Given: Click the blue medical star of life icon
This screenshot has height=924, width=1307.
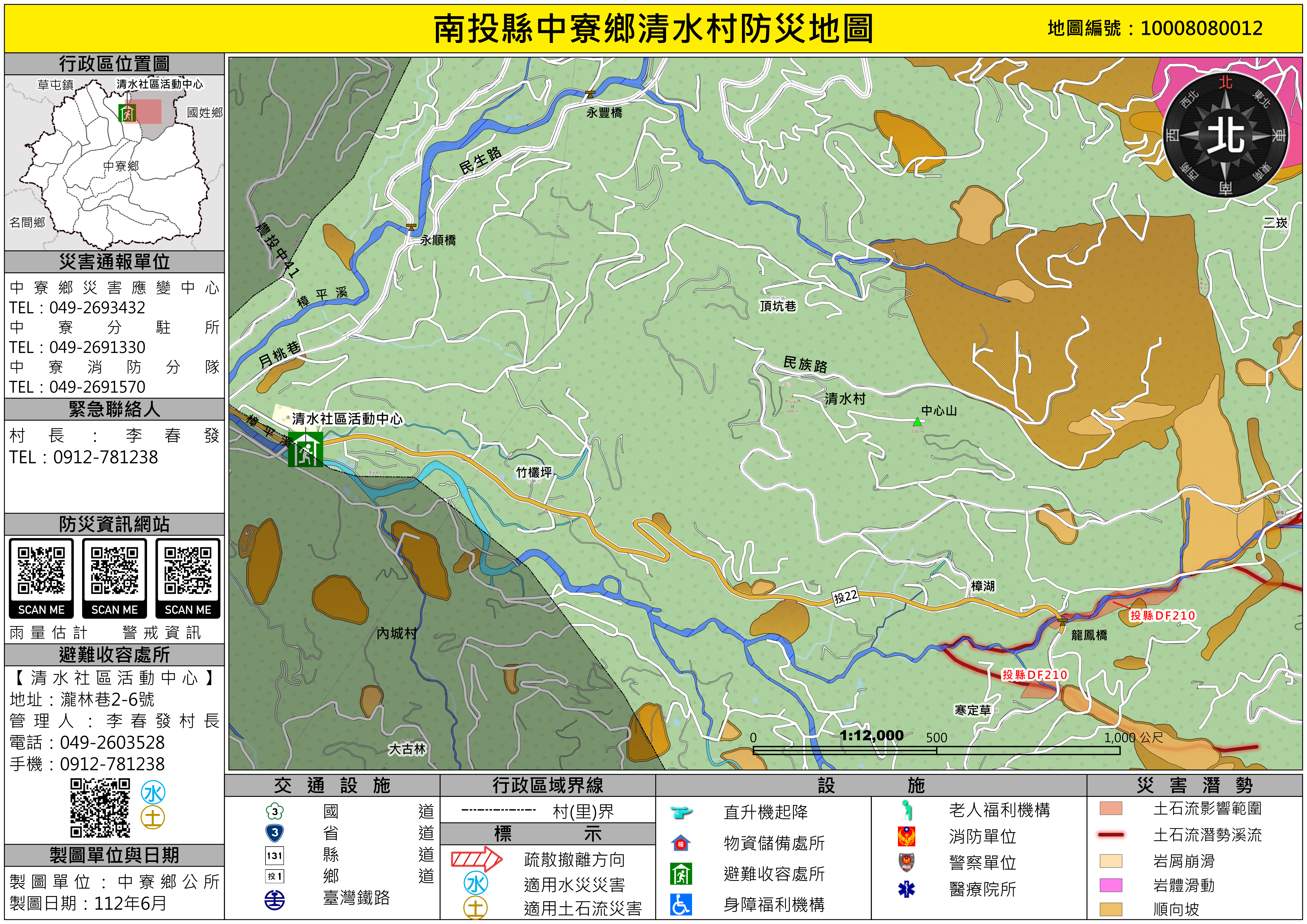Looking at the screenshot, I should [906, 889].
